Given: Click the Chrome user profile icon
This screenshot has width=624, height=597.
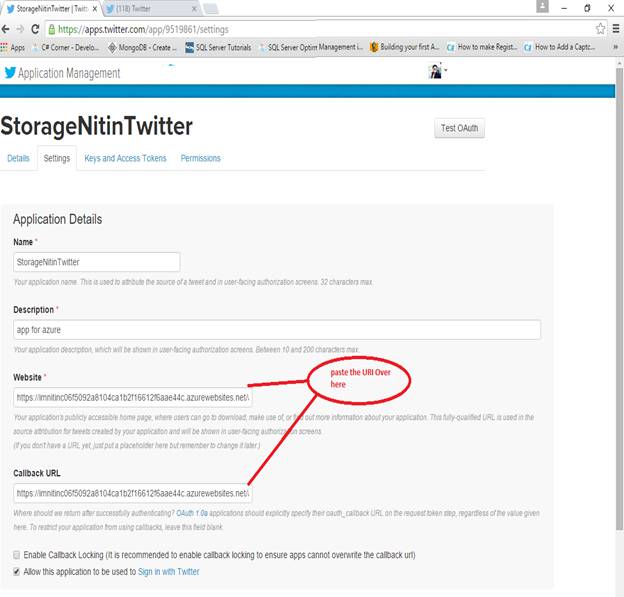Looking at the screenshot, I should pyautogui.click(x=542, y=6).
